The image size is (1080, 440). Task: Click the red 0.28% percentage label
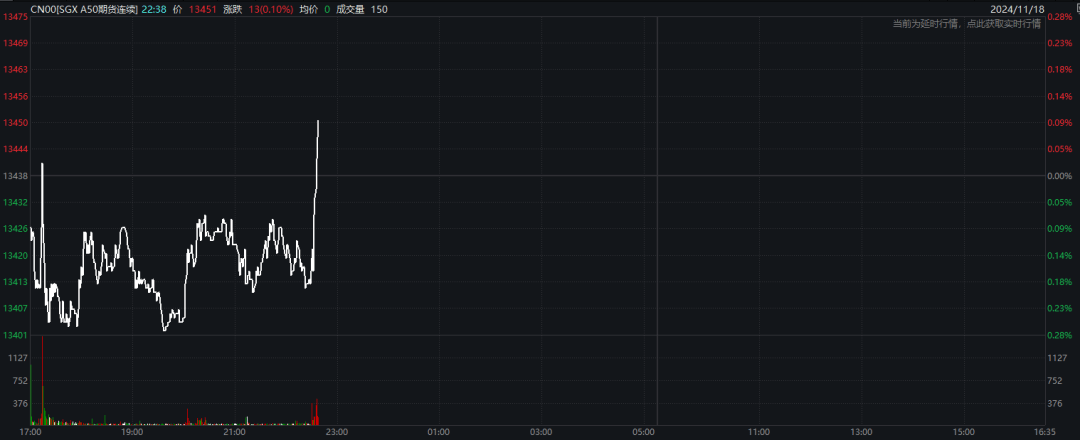coord(1060,17)
